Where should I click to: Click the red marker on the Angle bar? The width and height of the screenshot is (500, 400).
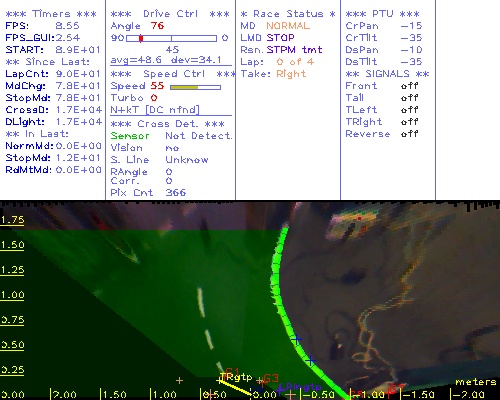coord(141,38)
